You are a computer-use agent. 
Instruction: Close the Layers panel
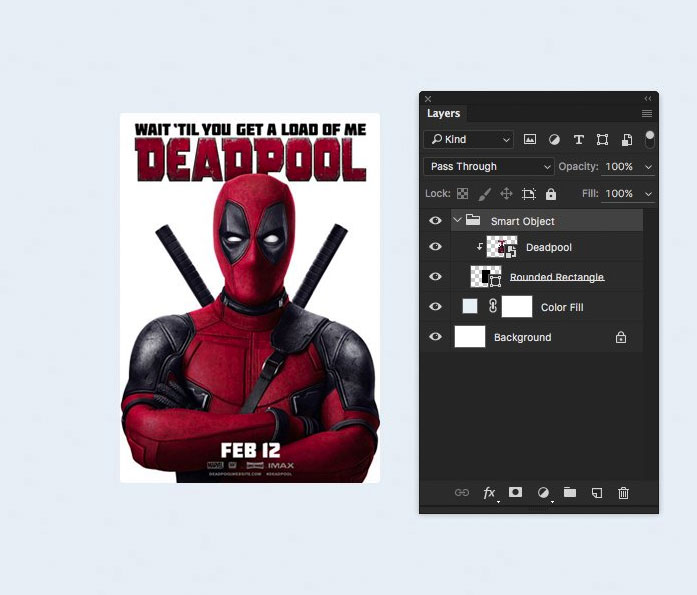coord(428,99)
